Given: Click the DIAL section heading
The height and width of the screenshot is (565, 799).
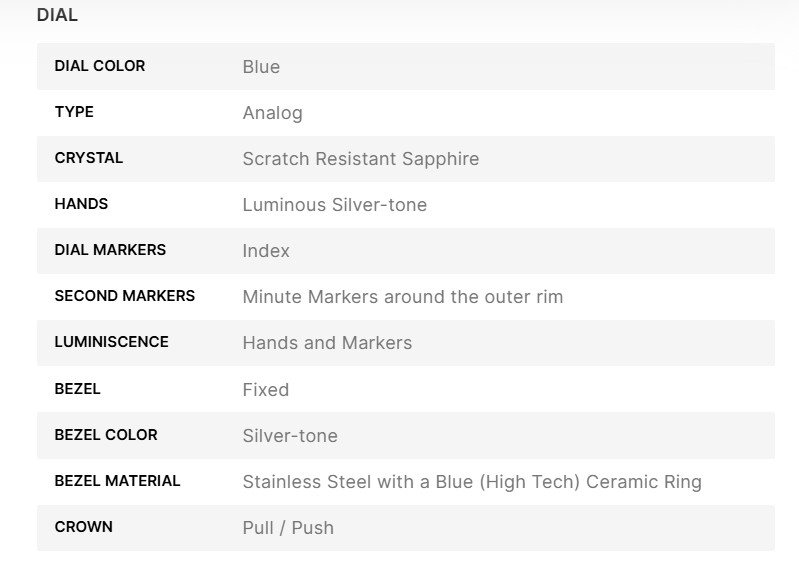Looking at the screenshot, I should pyautogui.click(x=57, y=15).
